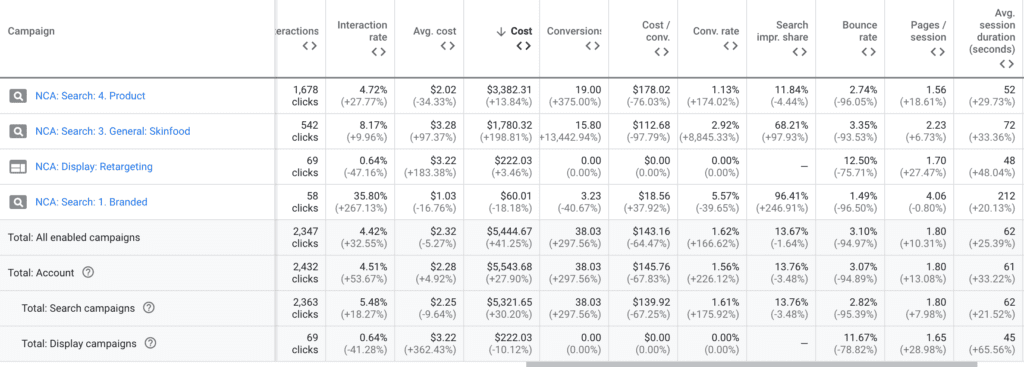This screenshot has height=367, width=1024.
Task: Sort by the Cost column header
Action: (x=521, y=31)
